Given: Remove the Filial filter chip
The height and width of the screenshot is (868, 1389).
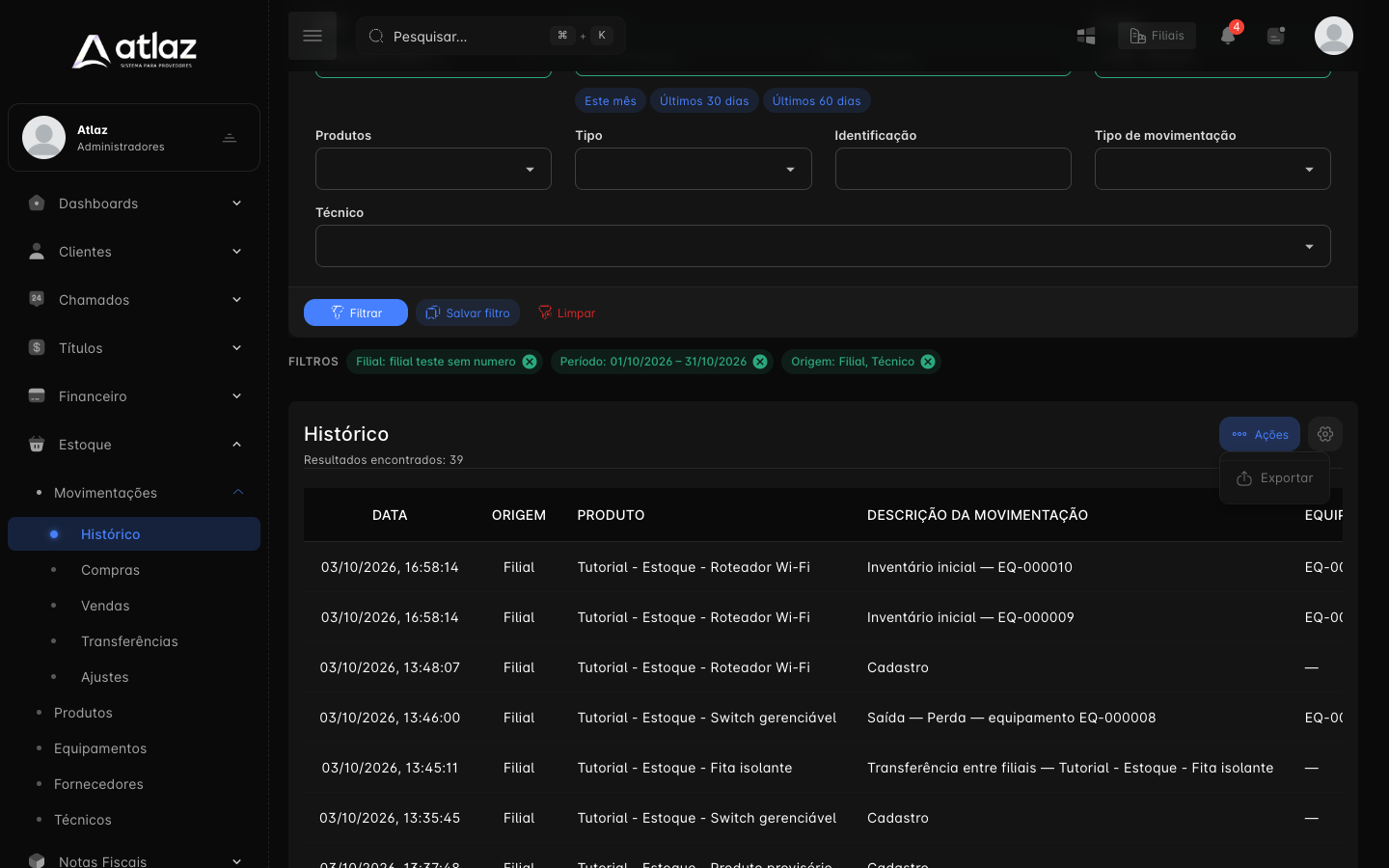Looking at the screenshot, I should click(x=530, y=362).
